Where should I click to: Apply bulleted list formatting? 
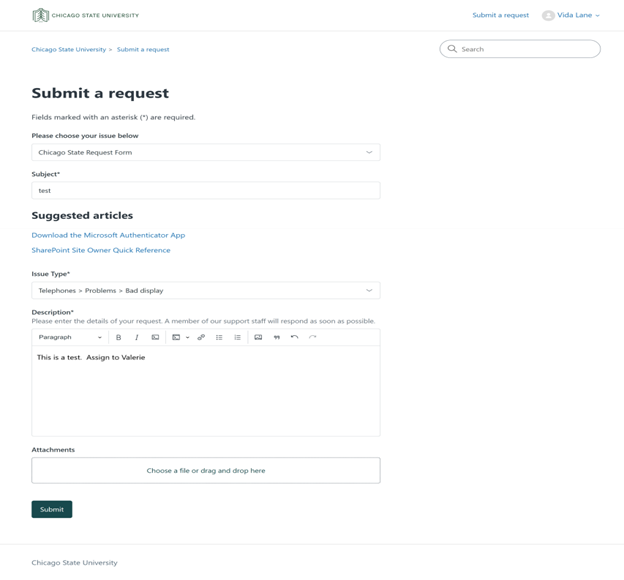coord(219,337)
